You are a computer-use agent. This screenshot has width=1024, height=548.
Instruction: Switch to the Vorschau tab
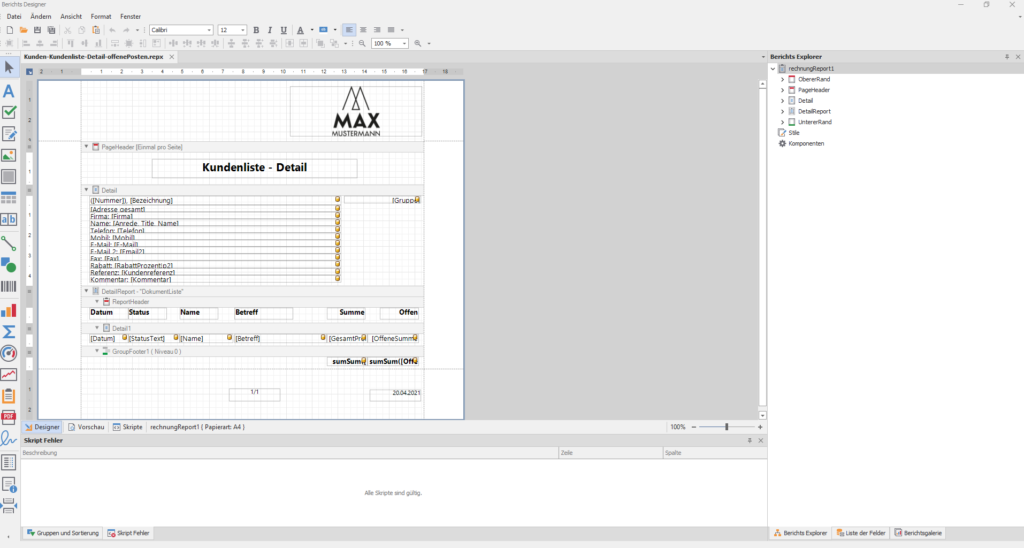click(86, 427)
